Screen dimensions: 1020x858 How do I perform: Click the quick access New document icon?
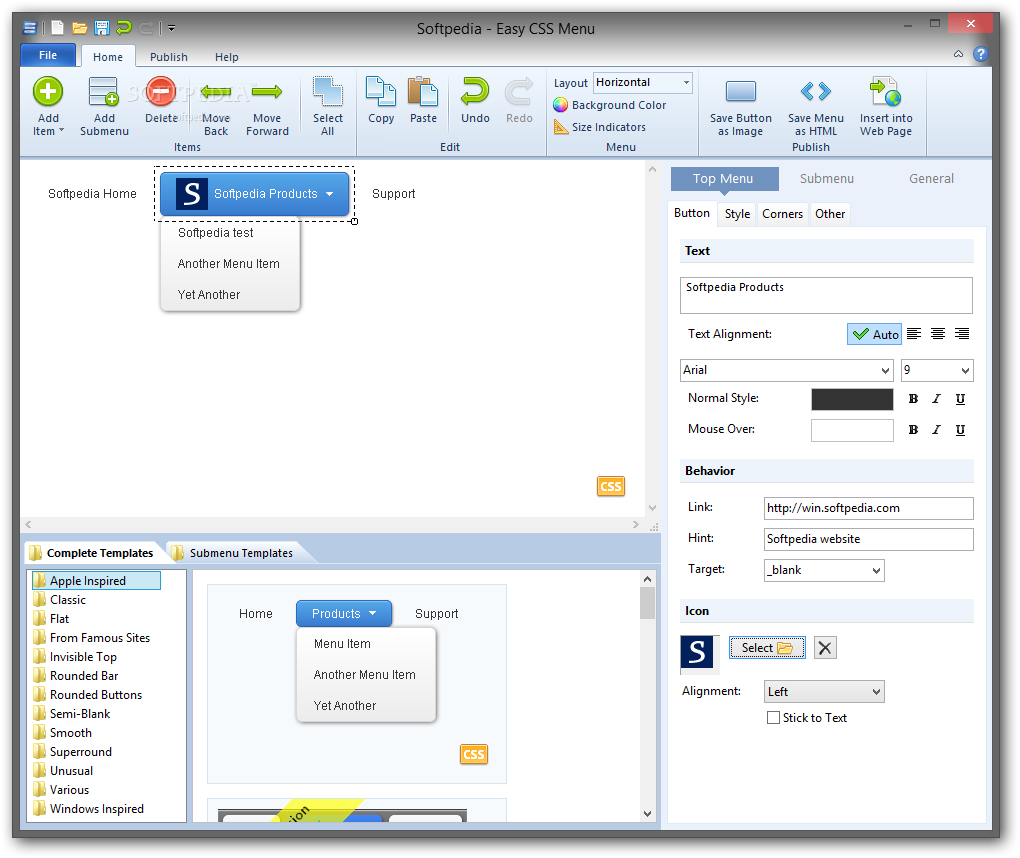point(58,27)
